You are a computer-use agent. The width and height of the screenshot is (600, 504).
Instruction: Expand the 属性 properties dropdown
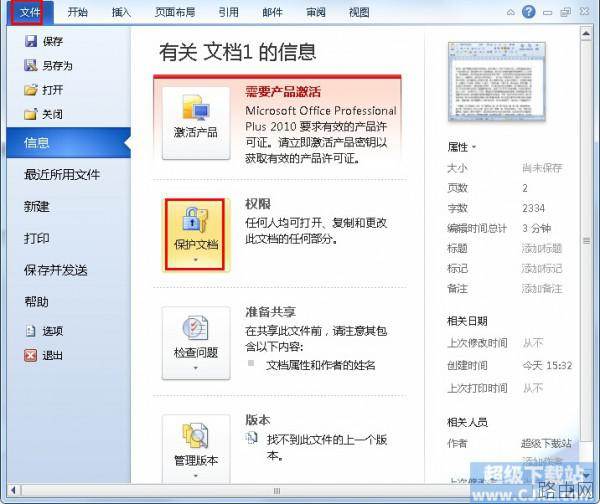tap(461, 147)
